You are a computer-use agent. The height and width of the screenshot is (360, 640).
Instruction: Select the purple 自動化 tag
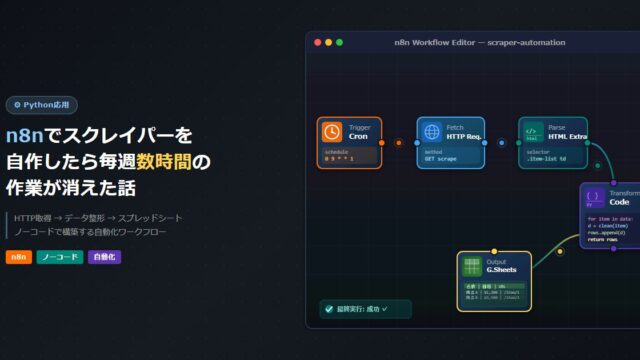click(104, 257)
